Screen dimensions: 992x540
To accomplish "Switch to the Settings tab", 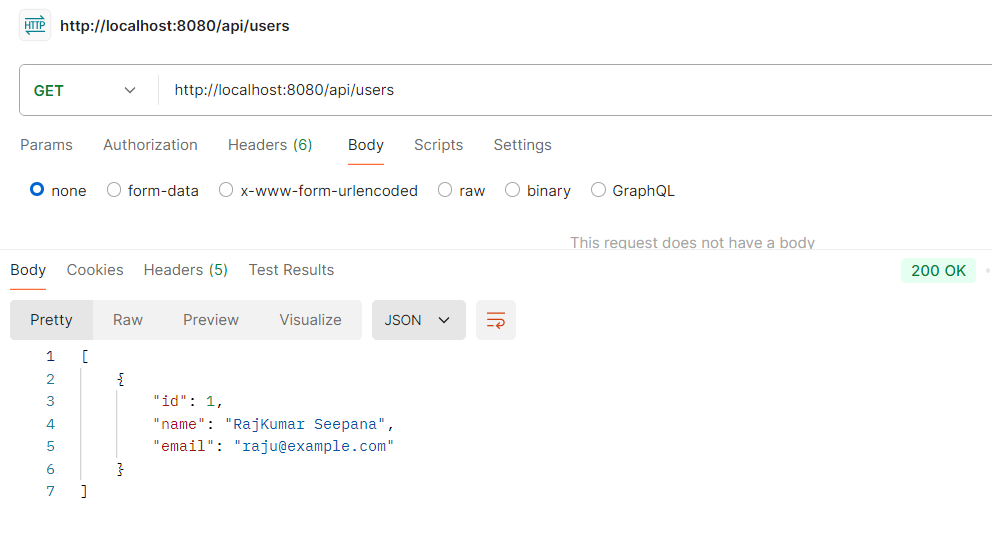I will point(522,145).
